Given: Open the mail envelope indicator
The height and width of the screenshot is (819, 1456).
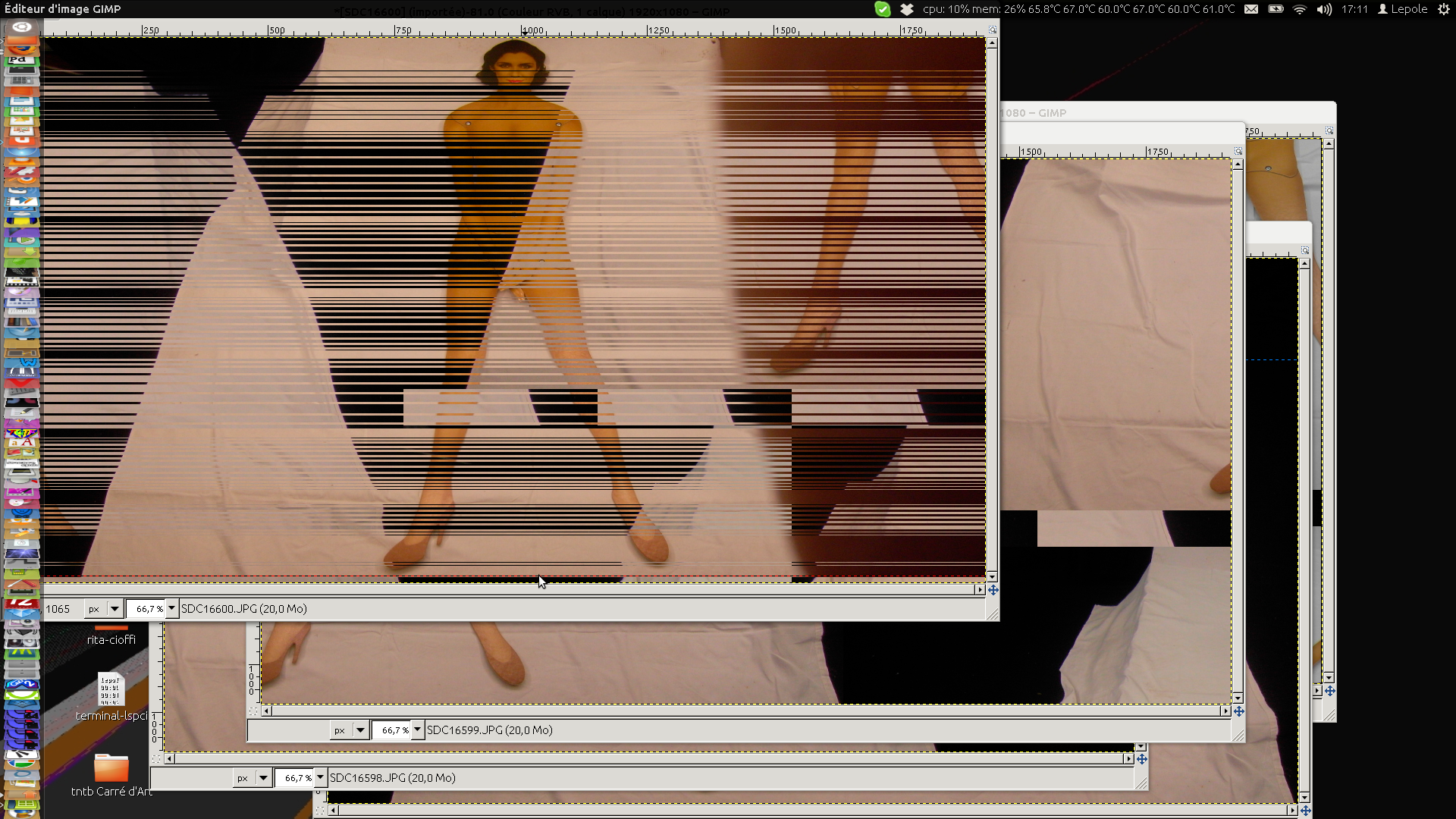Looking at the screenshot, I should coord(1251,9).
